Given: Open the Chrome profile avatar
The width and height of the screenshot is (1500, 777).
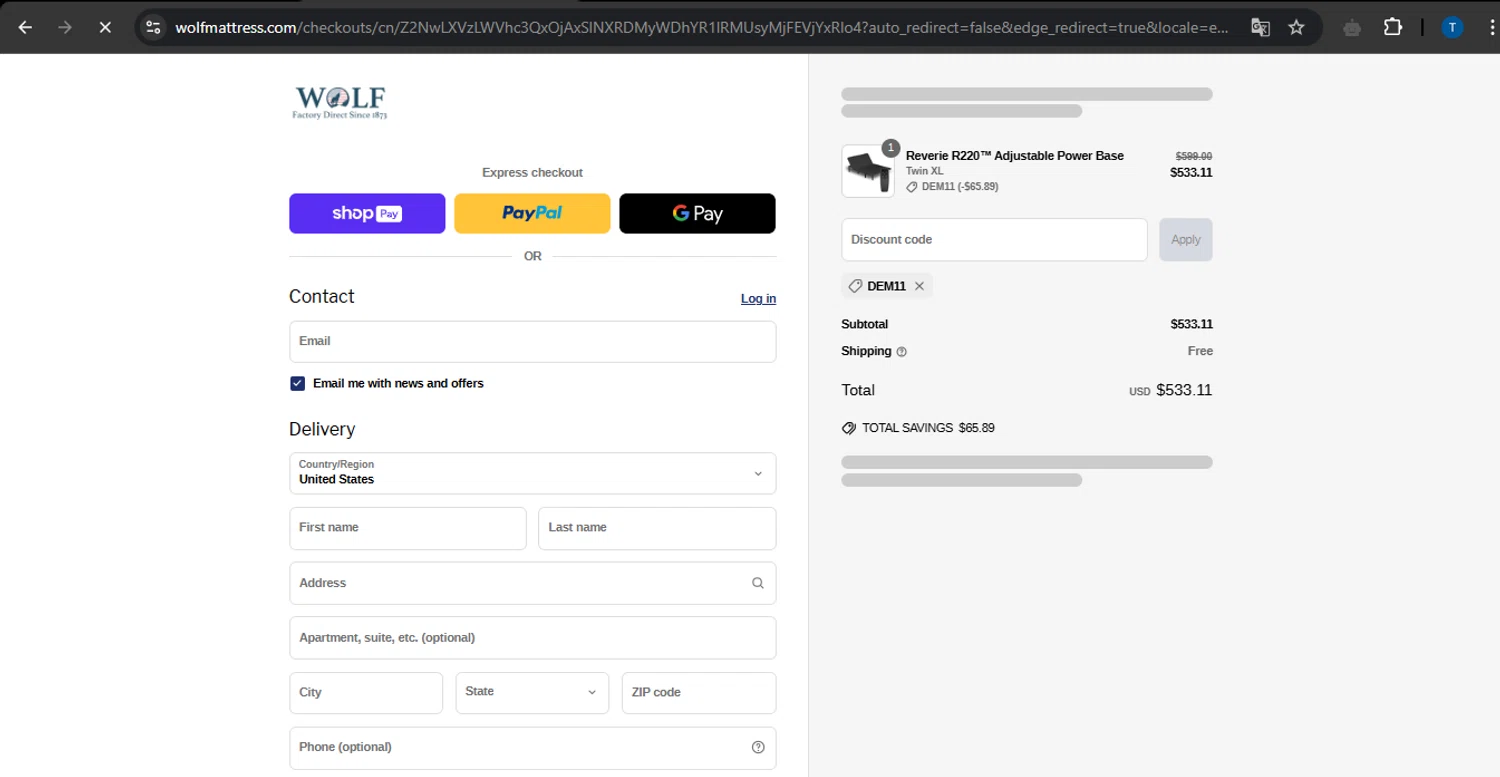Looking at the screenshot, I should (x=1452, y=27).
